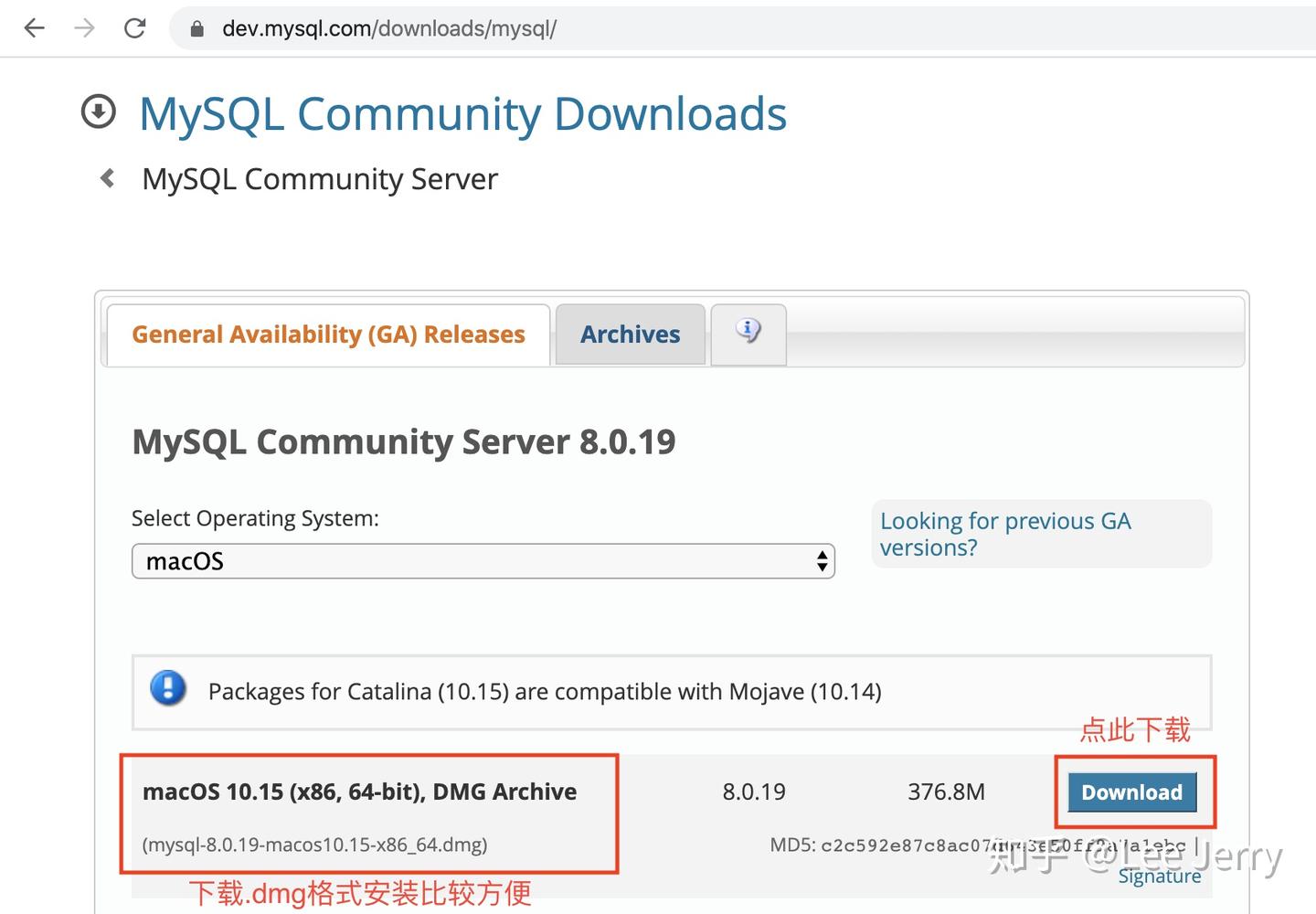Image resolution: width=1316 pixels, height=914 pixels.
Task: Open the Looking for previous GA versions link
Action: [x=1005, y=534]
